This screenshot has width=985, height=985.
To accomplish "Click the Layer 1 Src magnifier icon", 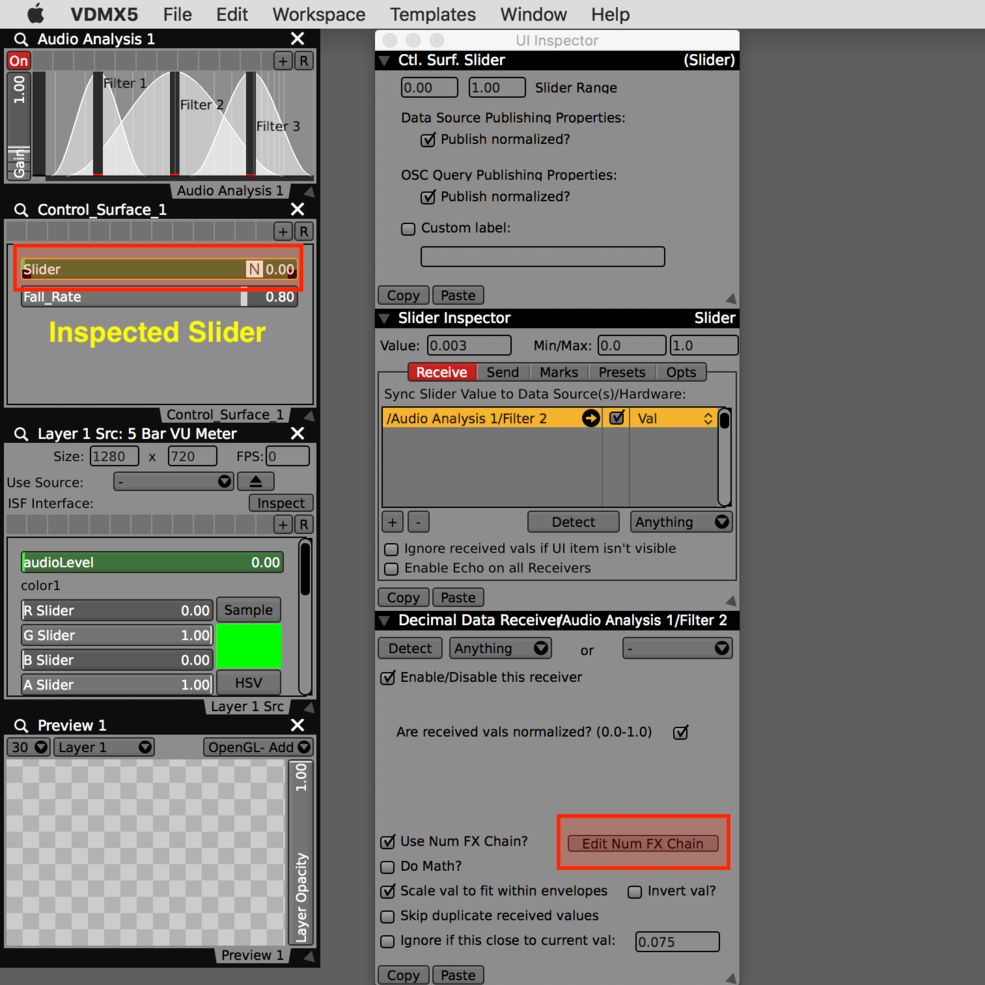I will coord(21,433).
